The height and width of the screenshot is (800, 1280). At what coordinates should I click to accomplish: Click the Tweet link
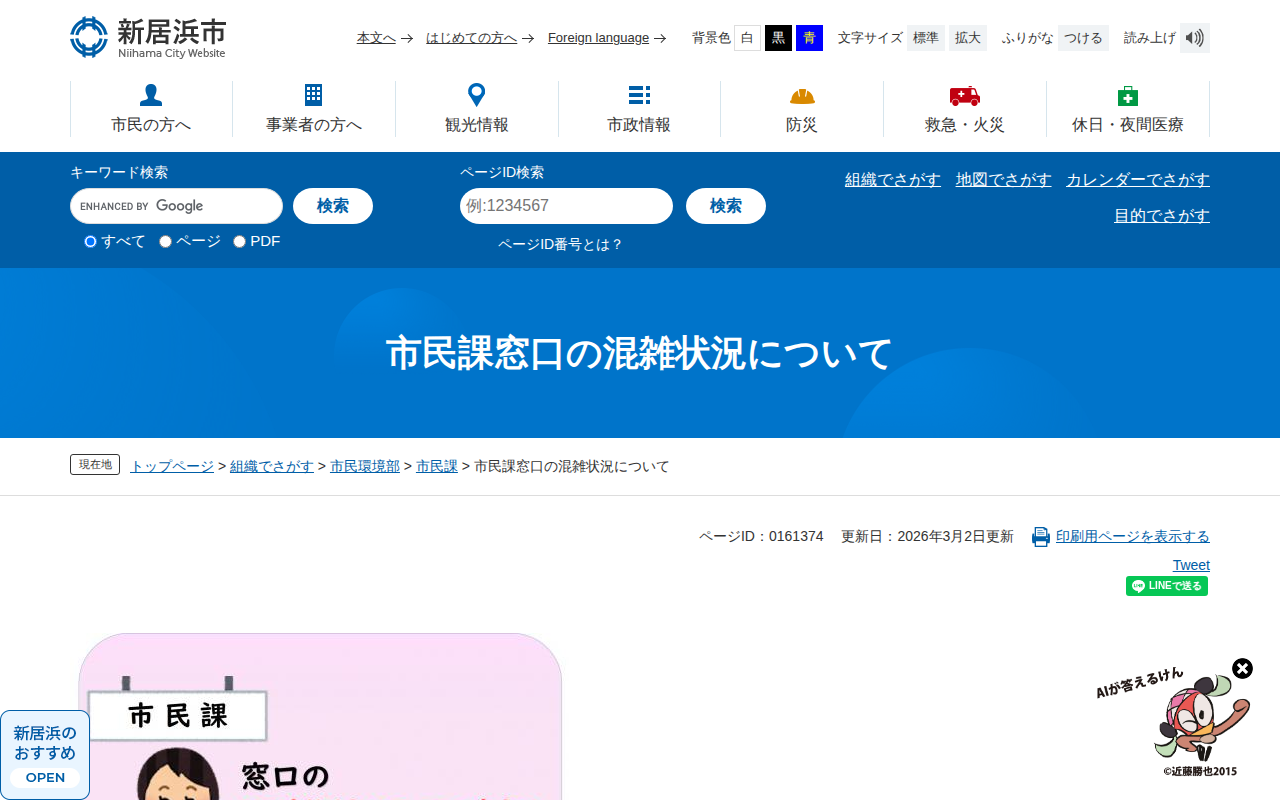(1191, 565)
